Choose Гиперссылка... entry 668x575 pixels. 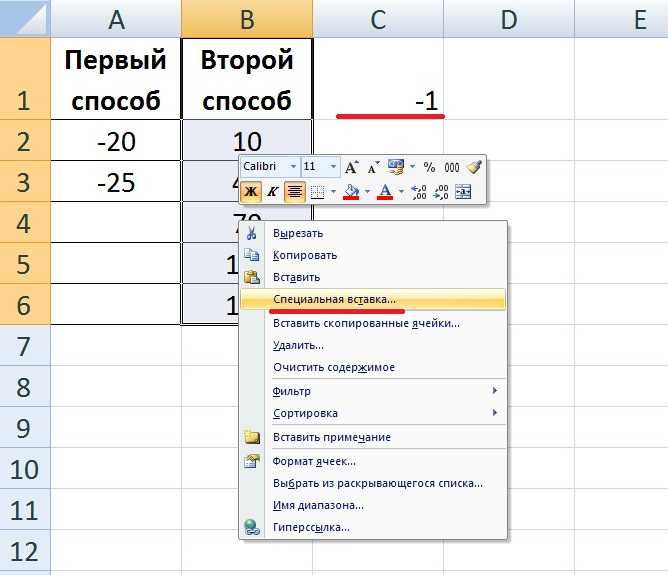[x=373, y=527]
